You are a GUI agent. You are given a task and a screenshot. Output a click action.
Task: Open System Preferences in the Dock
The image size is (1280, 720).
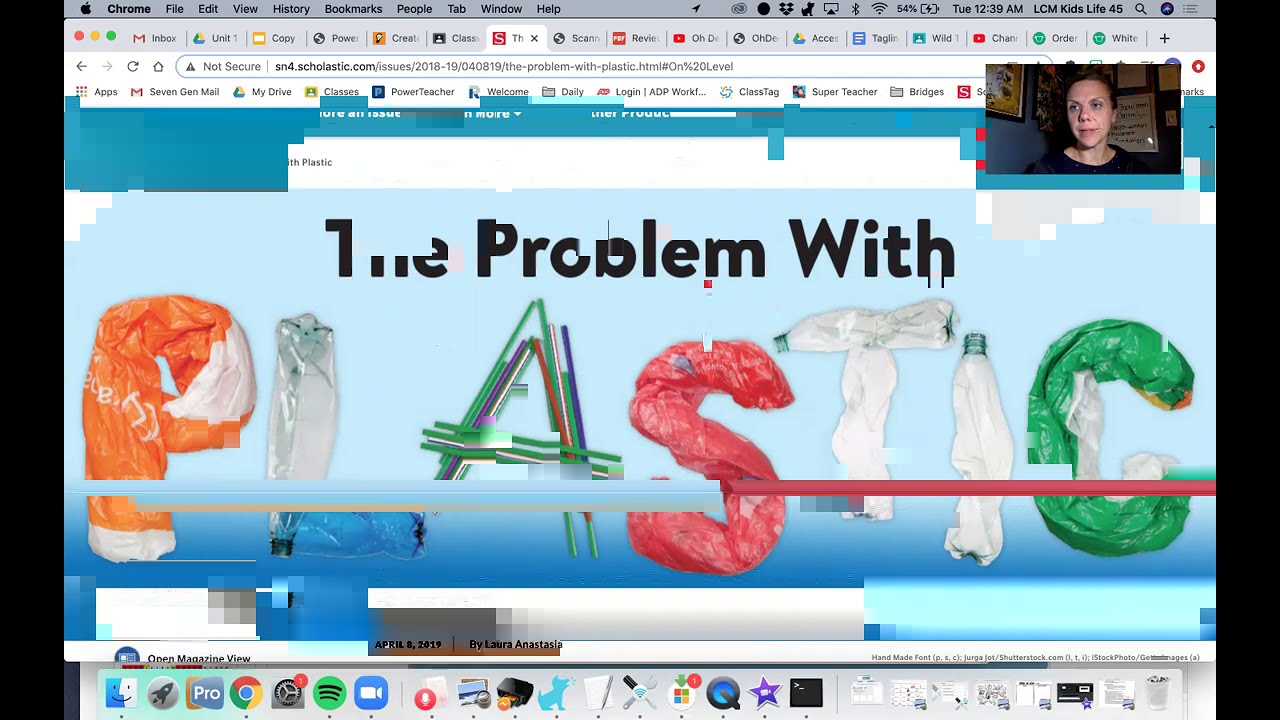click(288, 693)
